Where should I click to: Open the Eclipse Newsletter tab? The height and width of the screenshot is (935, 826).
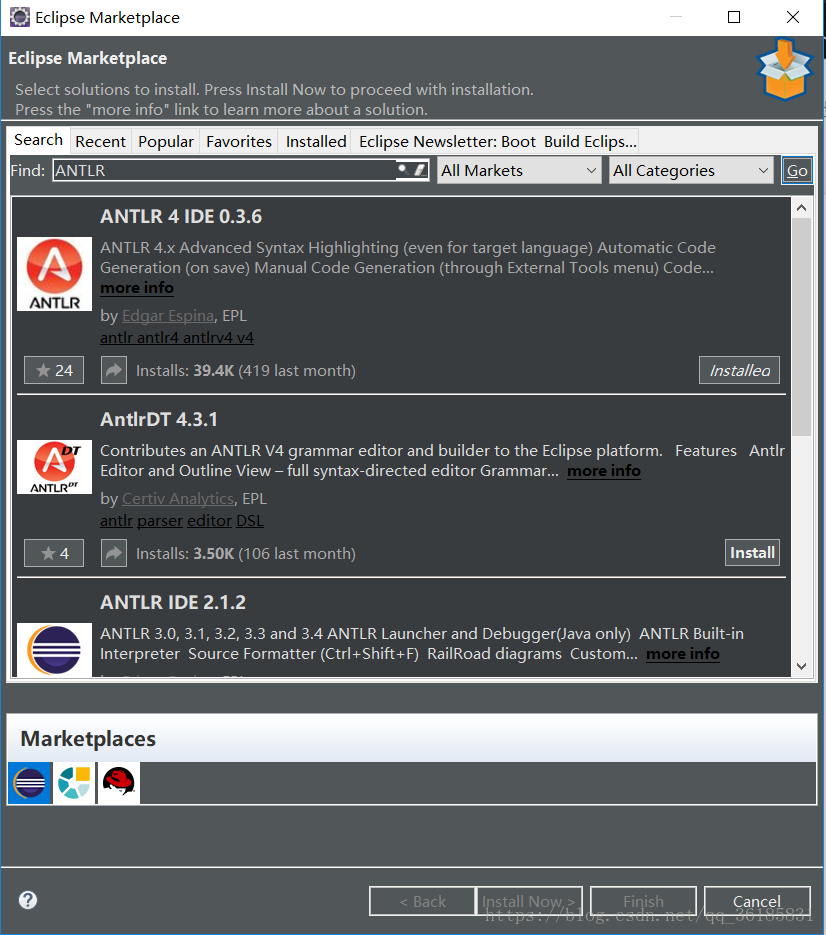pos(497,141)
